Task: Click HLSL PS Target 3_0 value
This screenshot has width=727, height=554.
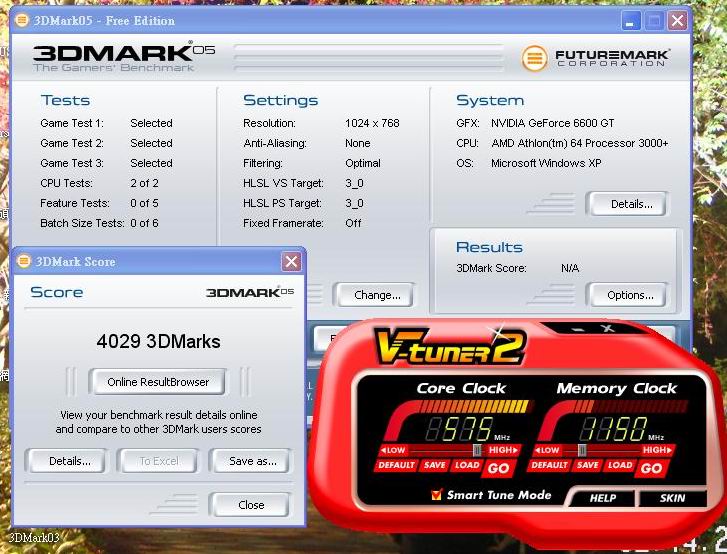Action: (x=354, y=203)
